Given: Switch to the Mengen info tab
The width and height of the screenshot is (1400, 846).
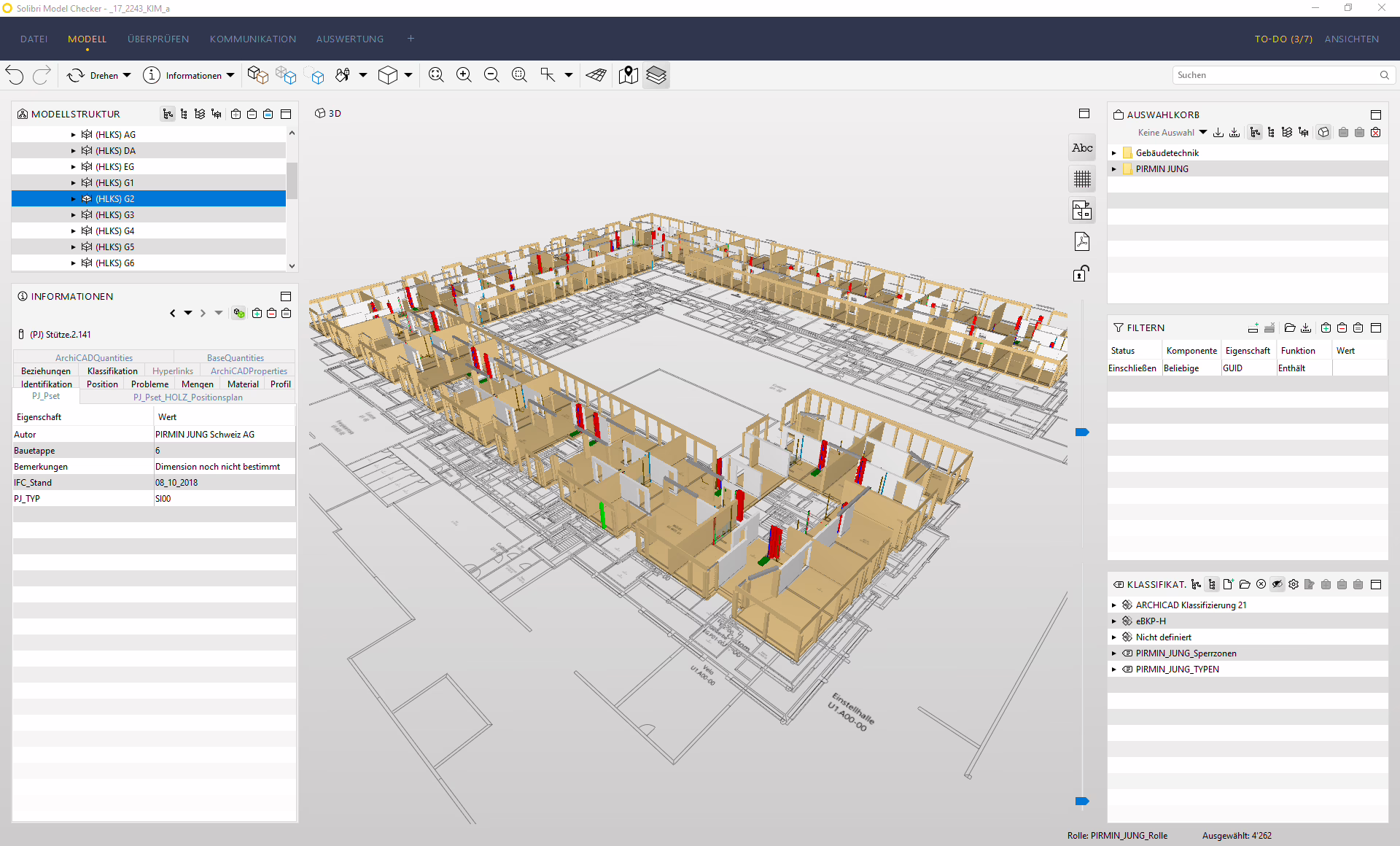Looking at the screenshot, I should click(198, 384).
